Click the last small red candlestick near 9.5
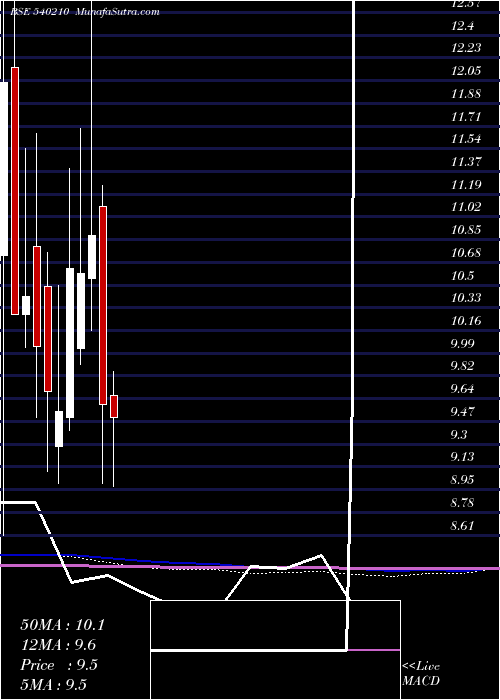500x700 pixels. [x=114, y=406]
